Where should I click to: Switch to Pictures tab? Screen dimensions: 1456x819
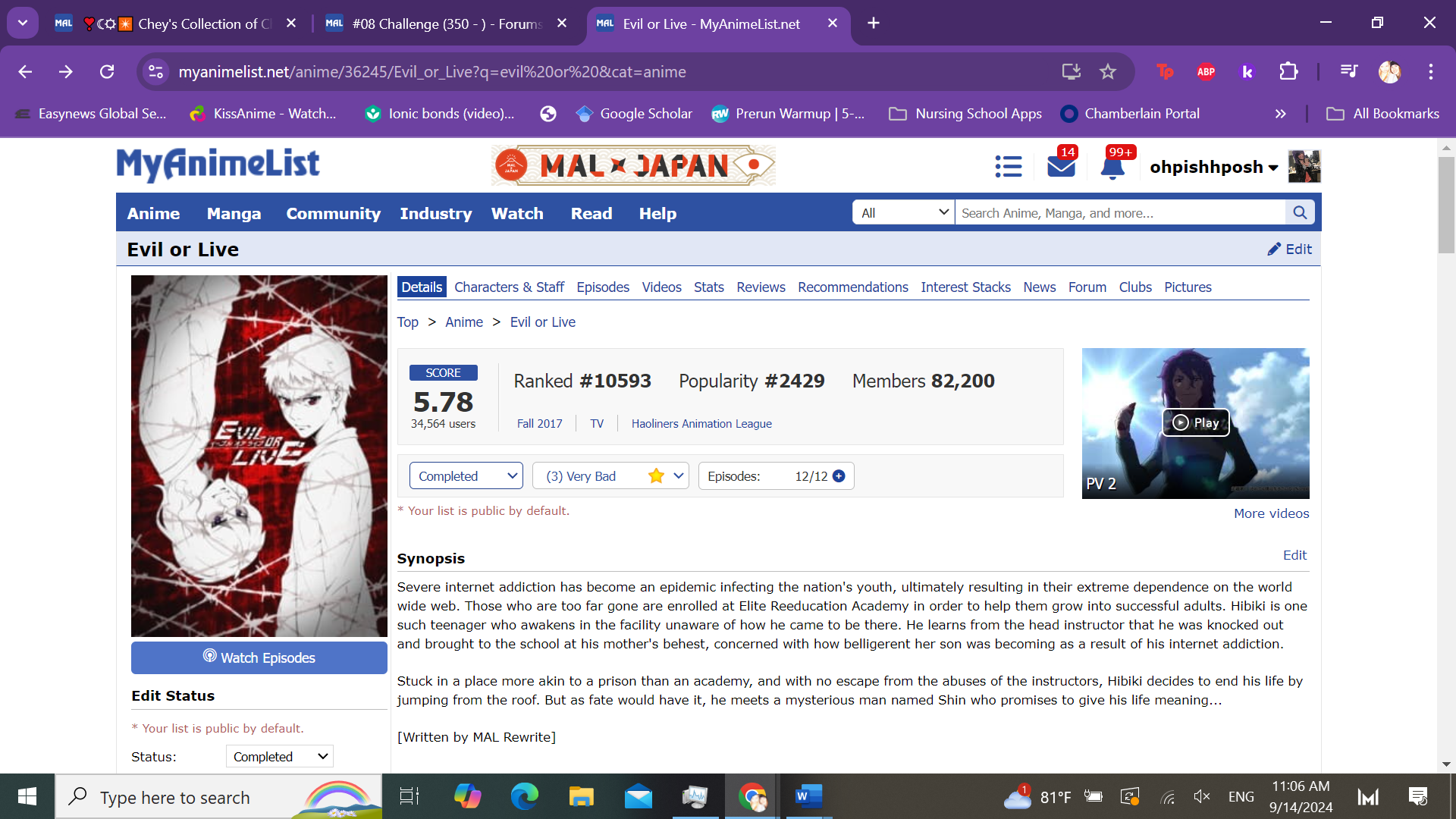click(x=1188, y=287)
